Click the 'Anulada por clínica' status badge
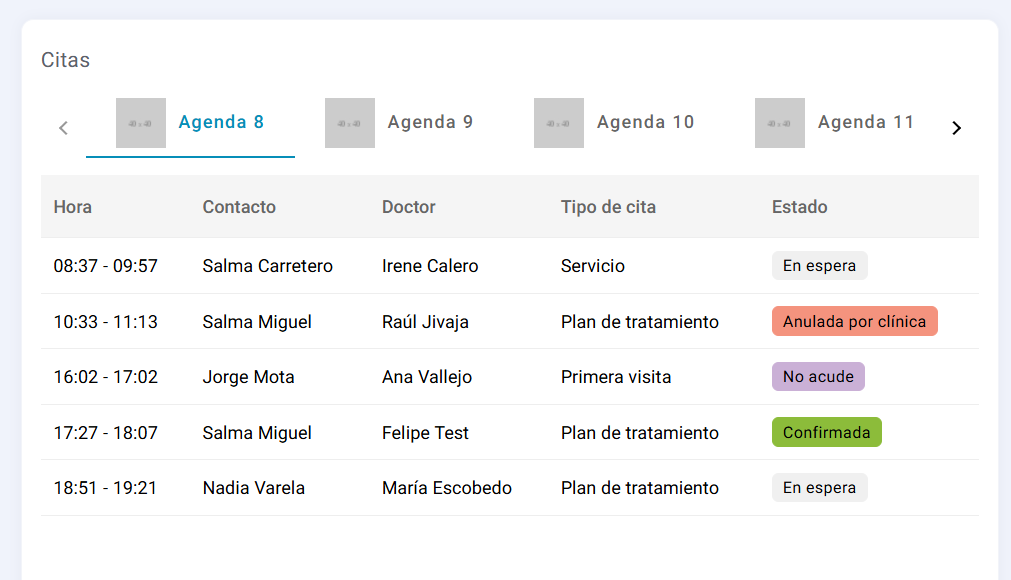1011x580 pixels. coord(854,321)
